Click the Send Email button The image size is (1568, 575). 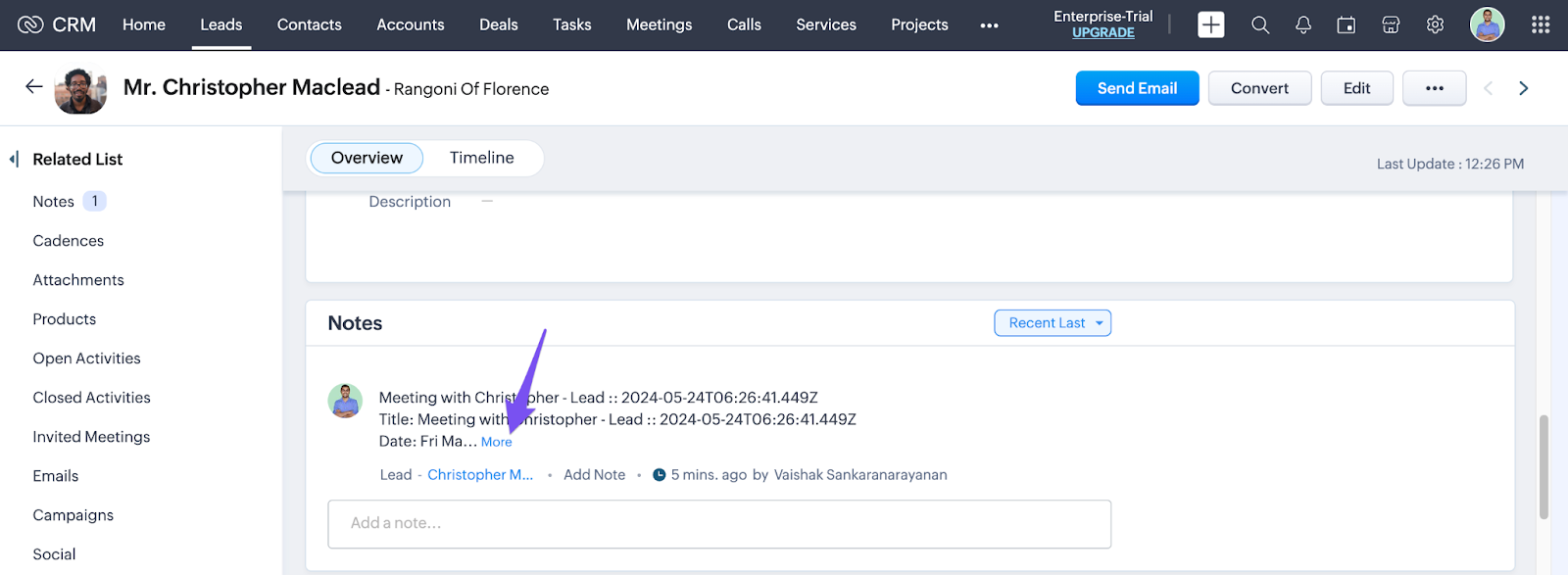1138,88
